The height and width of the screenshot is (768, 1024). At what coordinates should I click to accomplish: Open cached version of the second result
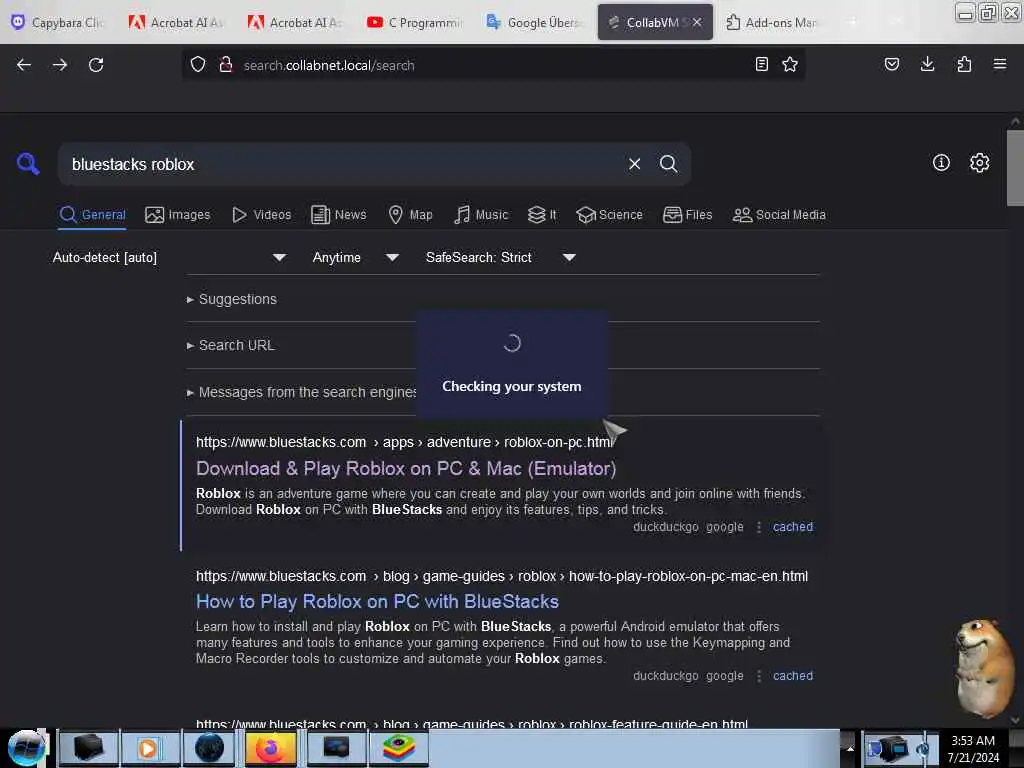(793, 676)
